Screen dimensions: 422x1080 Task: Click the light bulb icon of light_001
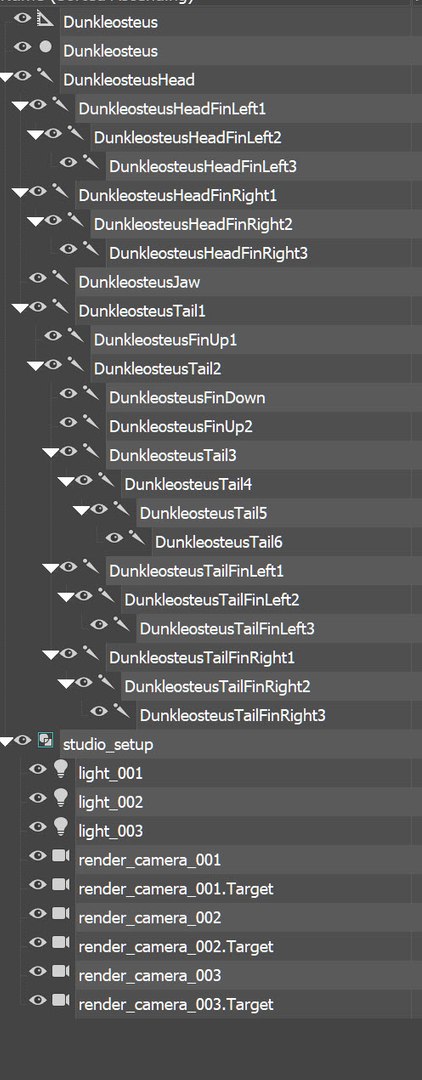pyautogui.click(x=61, y=770)
